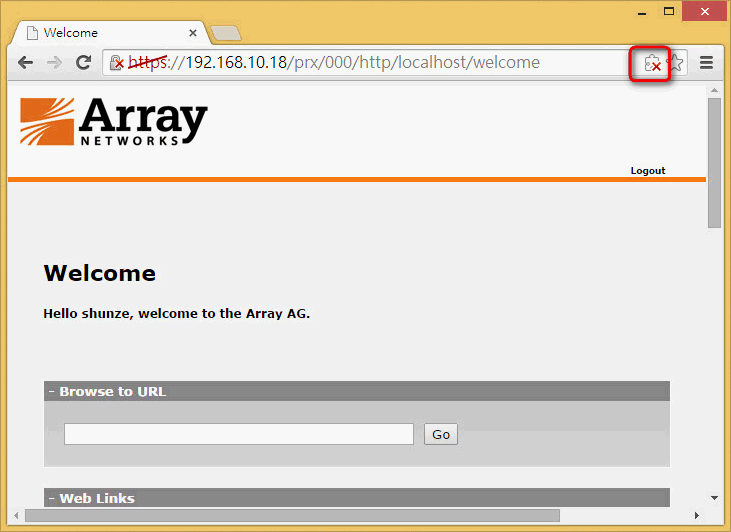Collapse the Browse to URL section
Screen dimensions: 731x532
[52, 392]
